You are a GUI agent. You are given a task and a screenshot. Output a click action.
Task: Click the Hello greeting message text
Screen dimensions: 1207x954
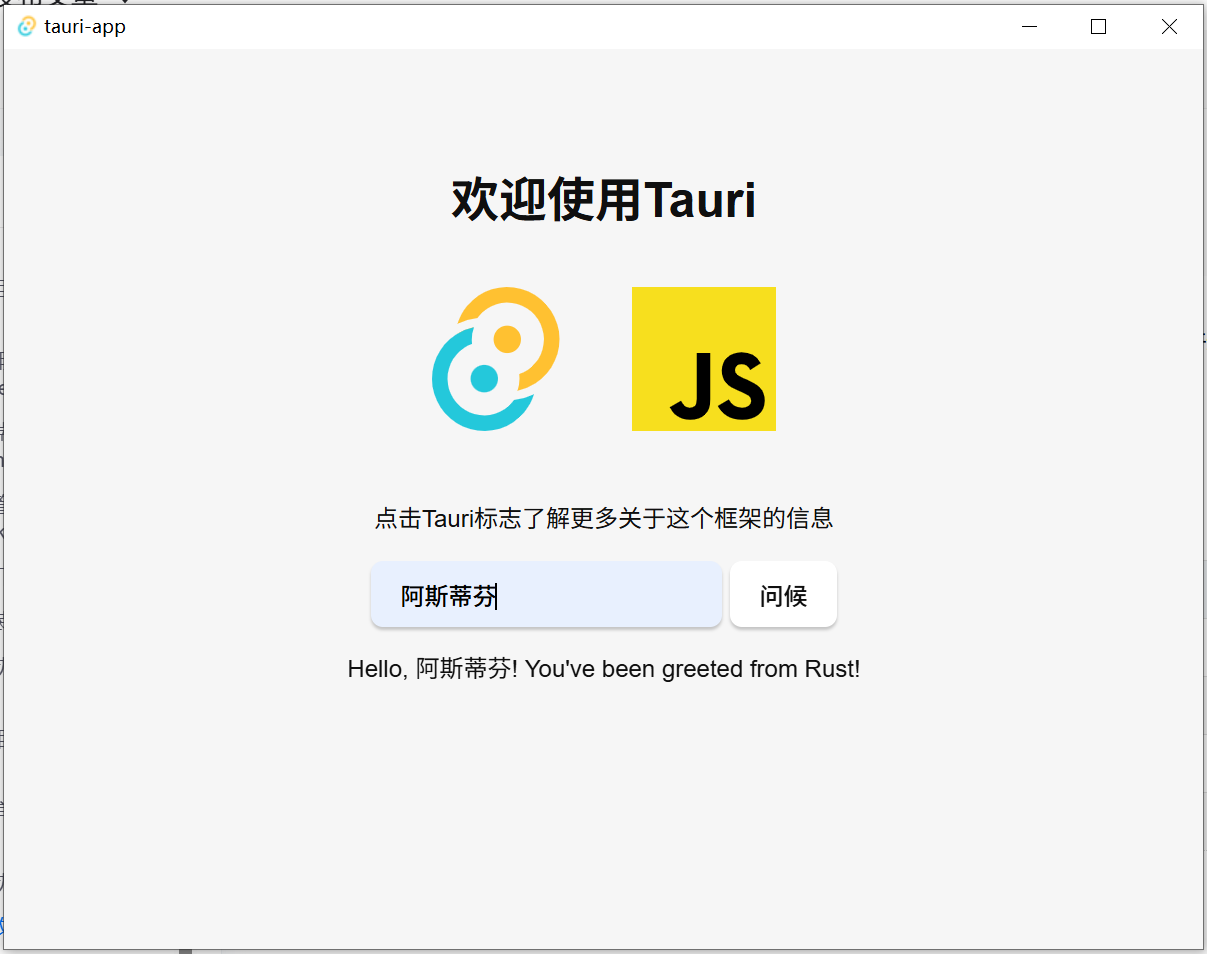(x=604, y=669)
